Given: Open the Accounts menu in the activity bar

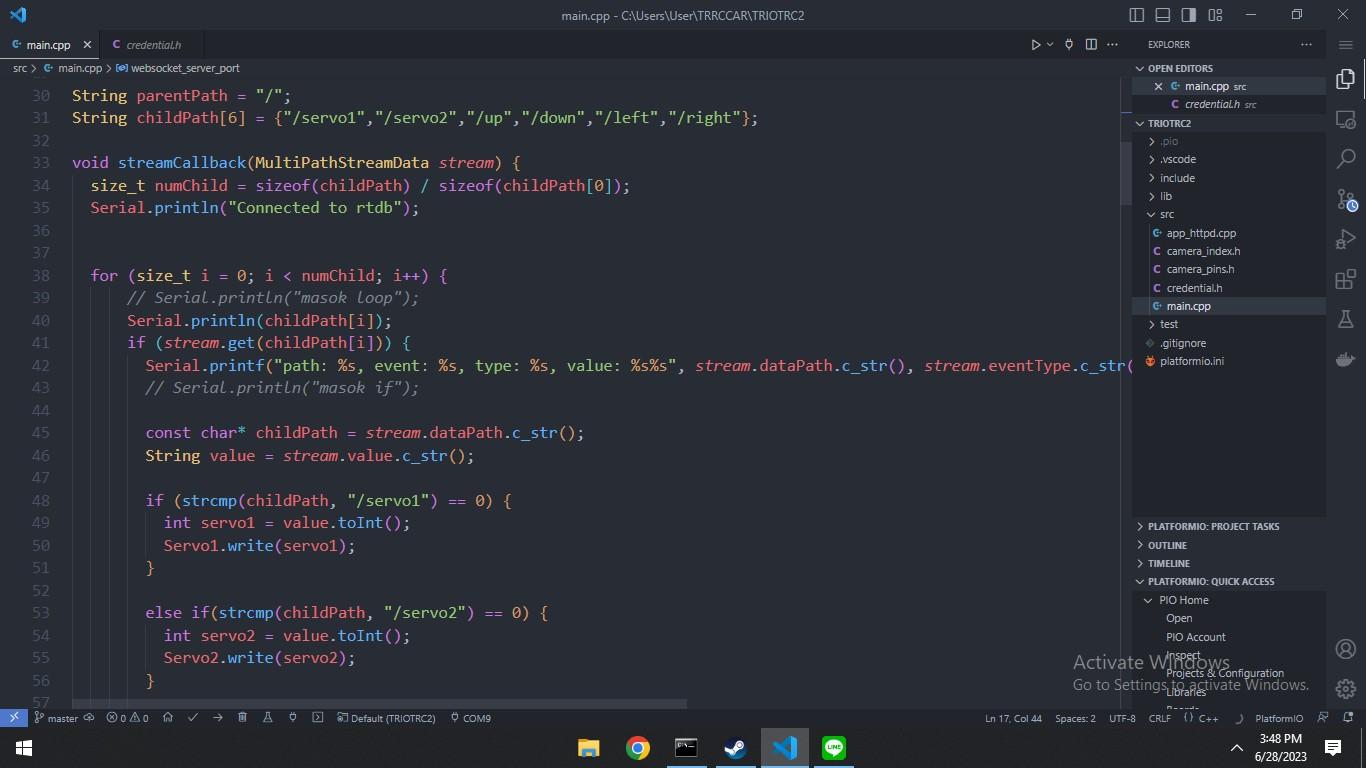Looking at the screenshot, I should click(1346, 649).
